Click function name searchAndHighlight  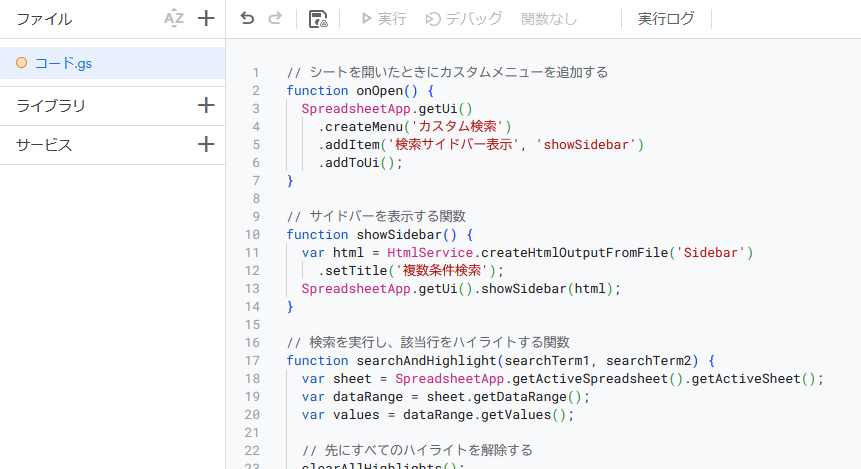[x=426, y=361]
